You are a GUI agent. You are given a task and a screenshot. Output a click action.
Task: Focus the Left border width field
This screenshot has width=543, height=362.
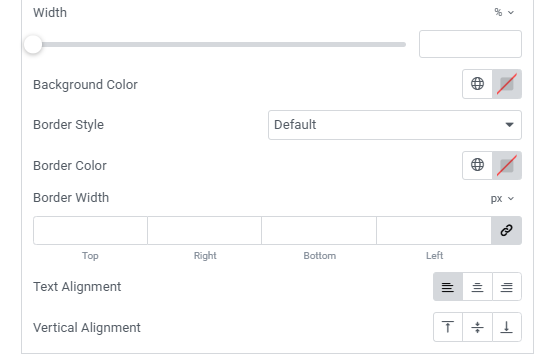coord(434,230)
